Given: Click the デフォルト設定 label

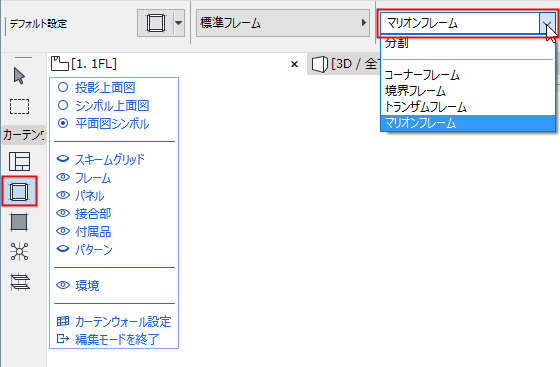Looking at the screenshot, I should click(38, 24).
